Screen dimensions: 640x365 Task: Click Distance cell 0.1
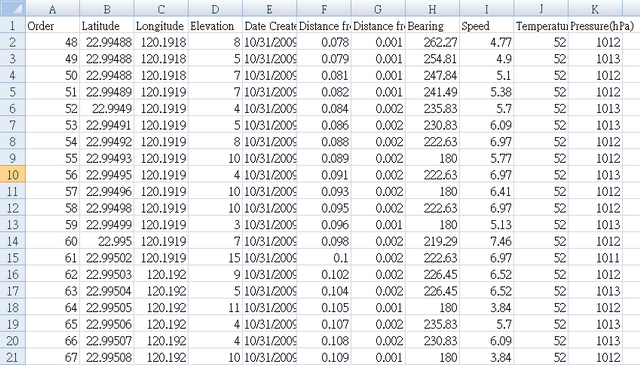tap(324, 258)
